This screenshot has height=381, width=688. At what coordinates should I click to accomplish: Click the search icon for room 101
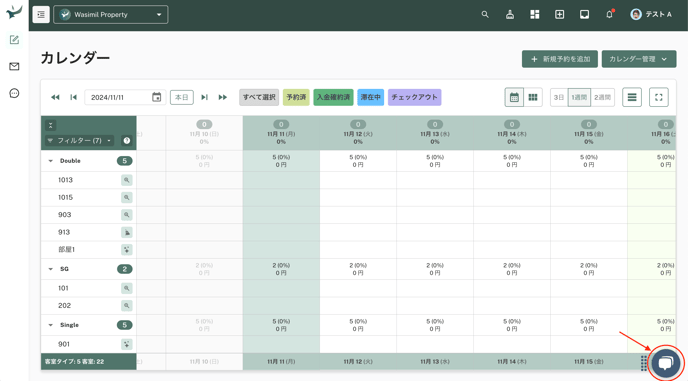pos(126,288)
